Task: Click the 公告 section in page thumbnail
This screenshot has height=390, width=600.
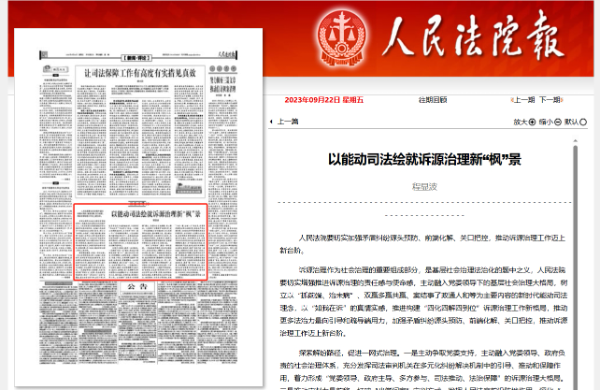Action: point(137,286)
